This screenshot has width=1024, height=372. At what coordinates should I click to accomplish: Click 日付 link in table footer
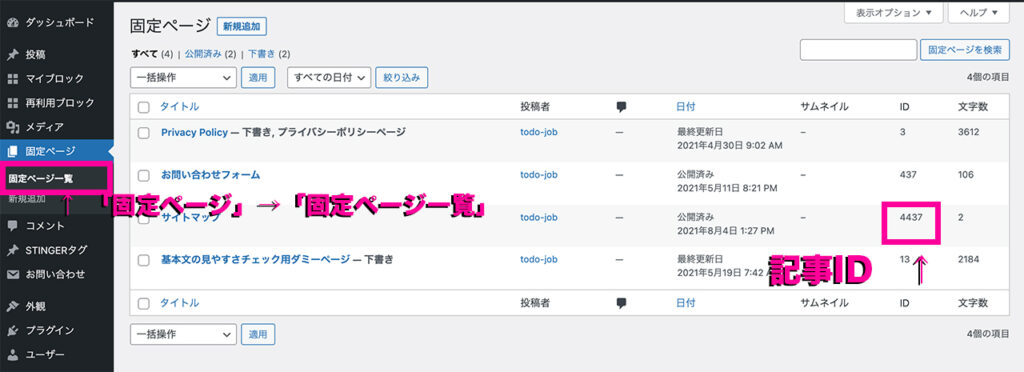tap(686, 303)
